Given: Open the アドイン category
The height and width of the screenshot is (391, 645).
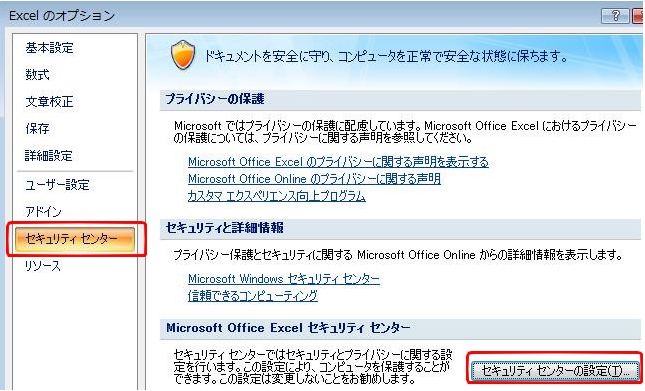Looking at the screenshot, I should tap(43, 212).
